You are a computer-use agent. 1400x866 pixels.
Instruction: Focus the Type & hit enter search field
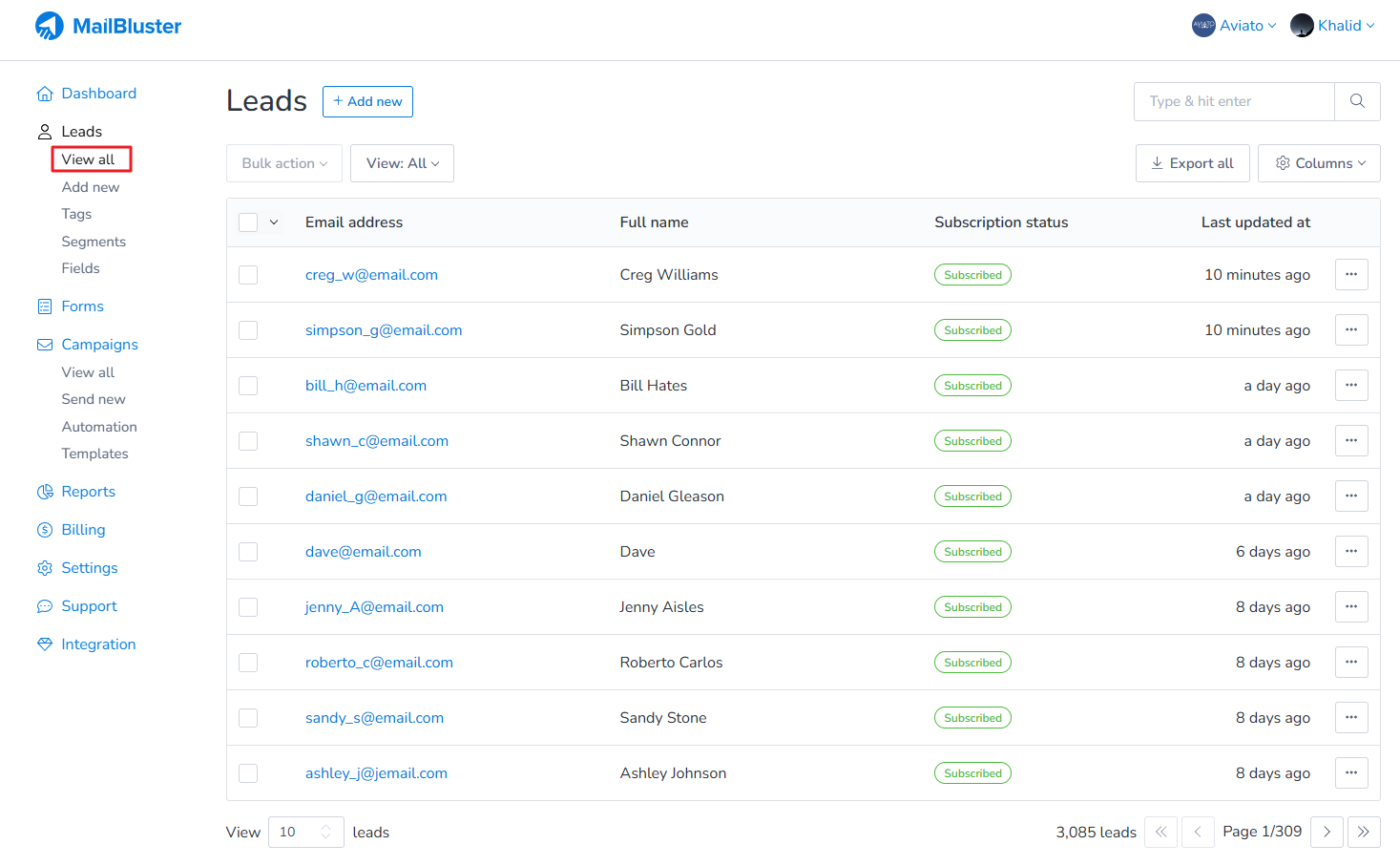[1234, 101]
